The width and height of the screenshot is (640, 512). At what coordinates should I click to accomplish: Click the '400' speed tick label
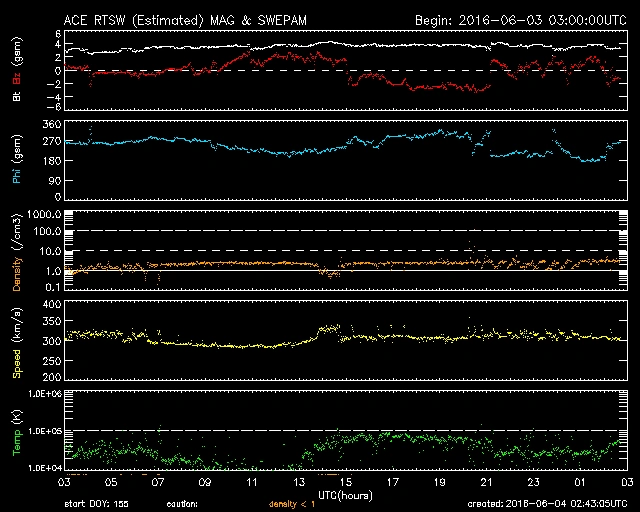[x=51, y=304]
